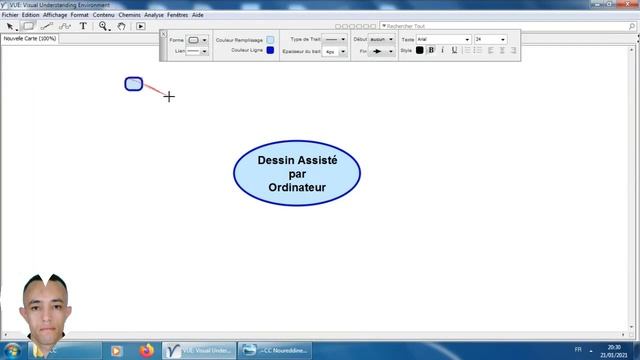640x360 pixels.
Task: Open the Contenu menu
Action: [104, 15]
